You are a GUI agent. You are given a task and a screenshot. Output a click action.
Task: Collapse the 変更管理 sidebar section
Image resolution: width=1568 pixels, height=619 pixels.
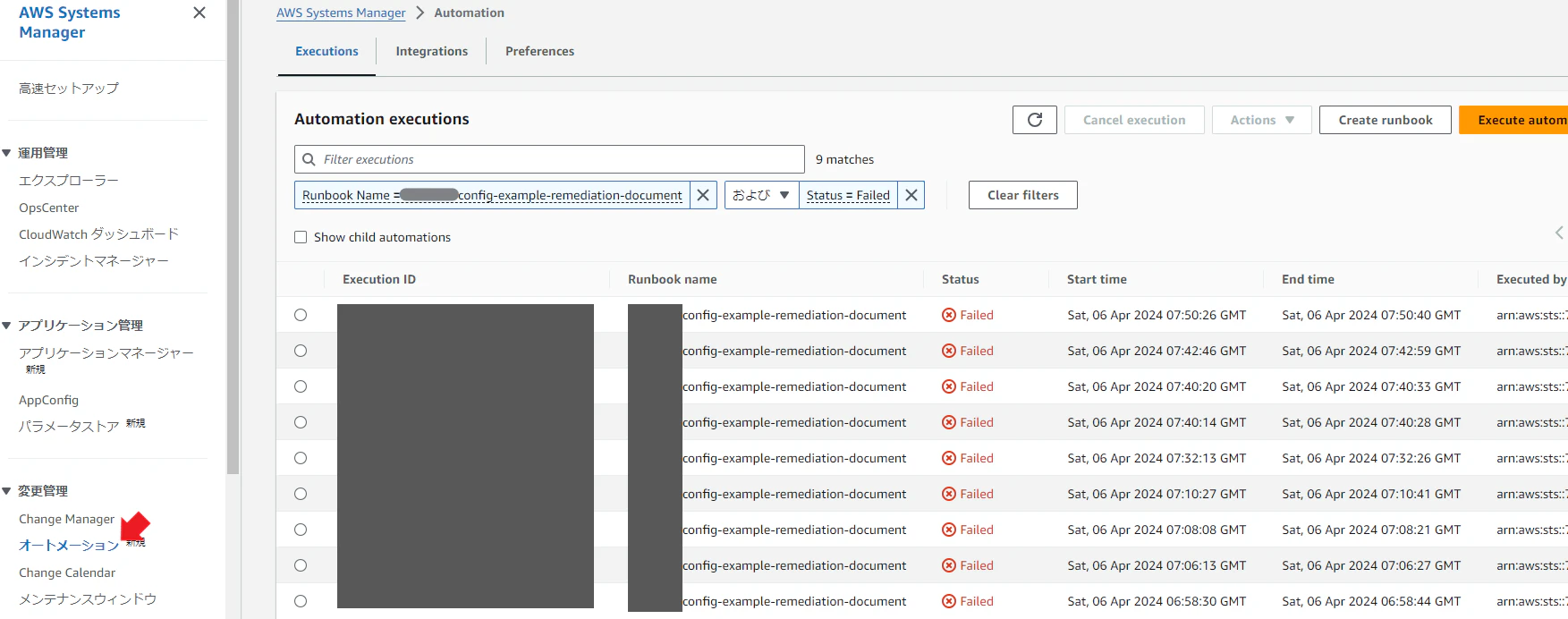[7, 491]
